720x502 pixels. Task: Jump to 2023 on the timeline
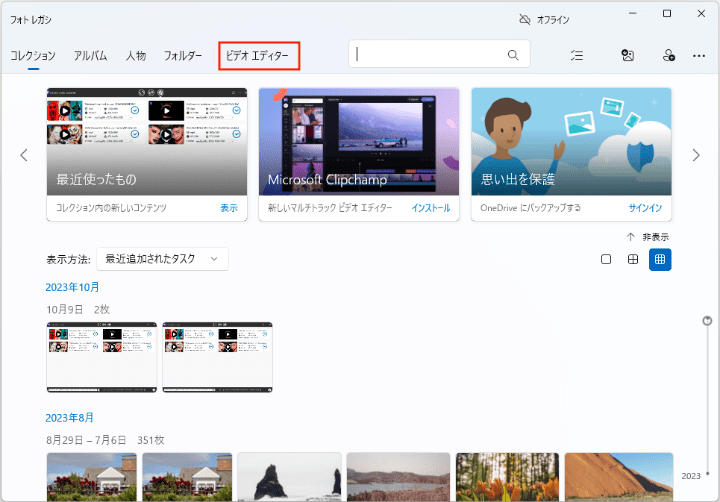(x=691, y=476)
